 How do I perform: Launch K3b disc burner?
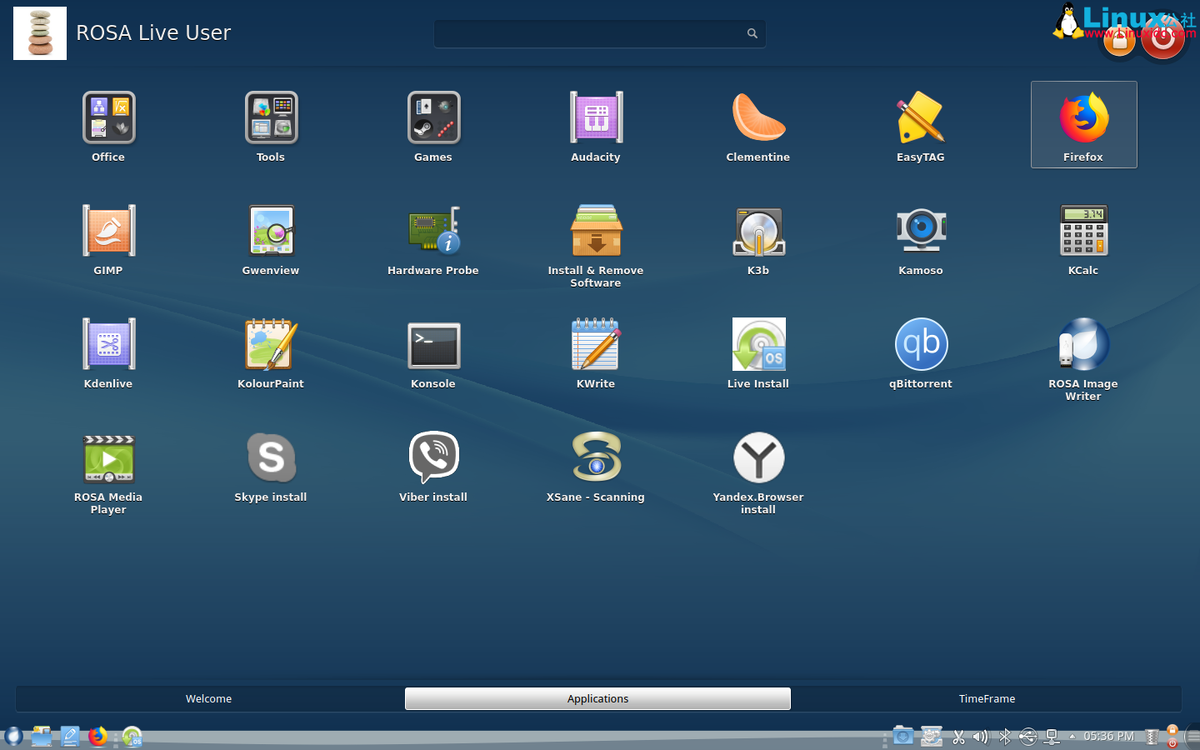(x=758, y=240)
